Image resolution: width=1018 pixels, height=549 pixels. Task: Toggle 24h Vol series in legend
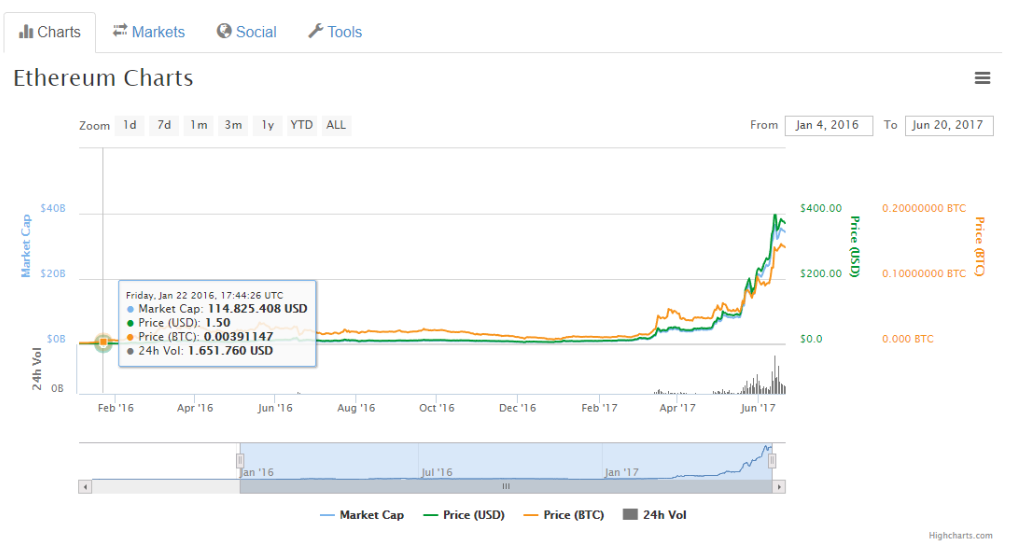[x=654, y=515]
